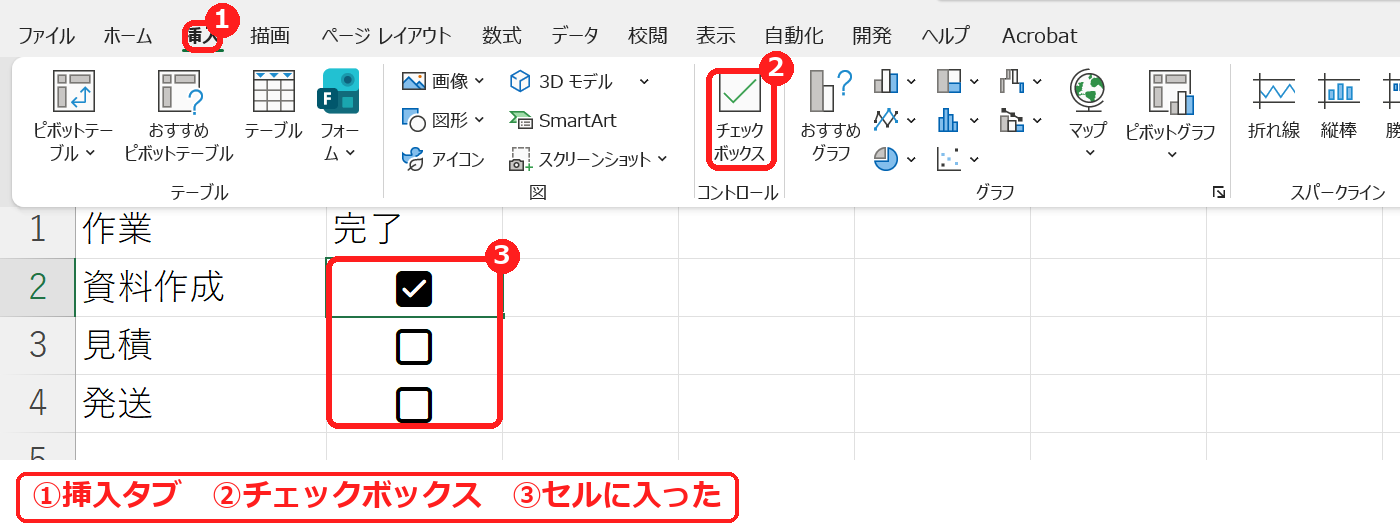Click the 3D モデル button

coord(561,81)
